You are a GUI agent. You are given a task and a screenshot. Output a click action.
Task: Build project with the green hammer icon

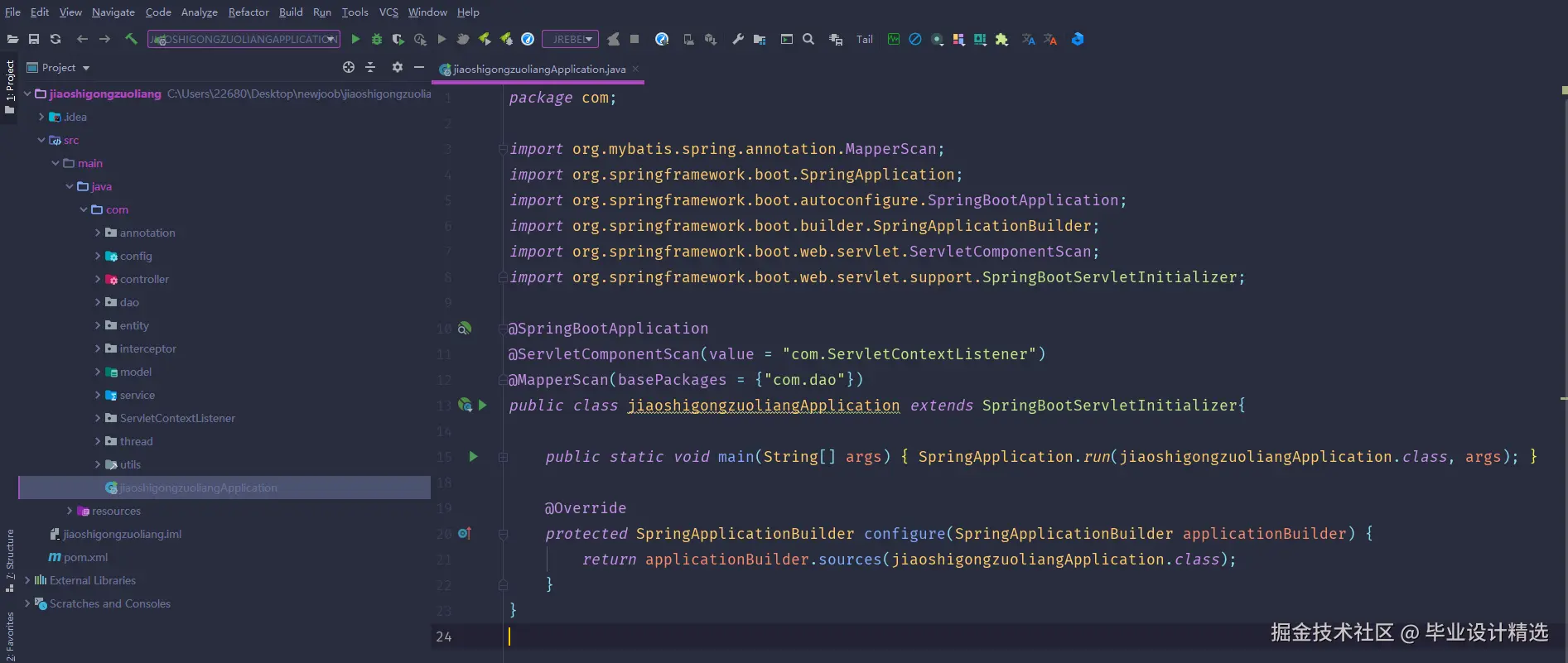[x=131, y=39]
